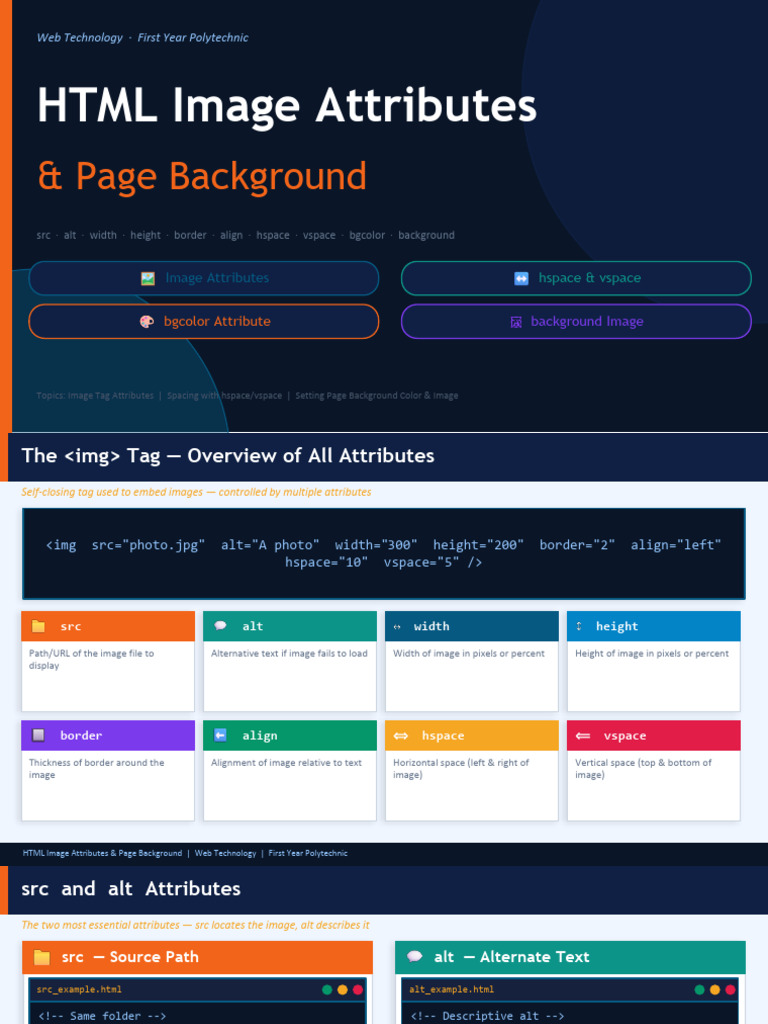Select the alt card header
The height and width of the screenshot is (1024, 768).
pos(290,626)
